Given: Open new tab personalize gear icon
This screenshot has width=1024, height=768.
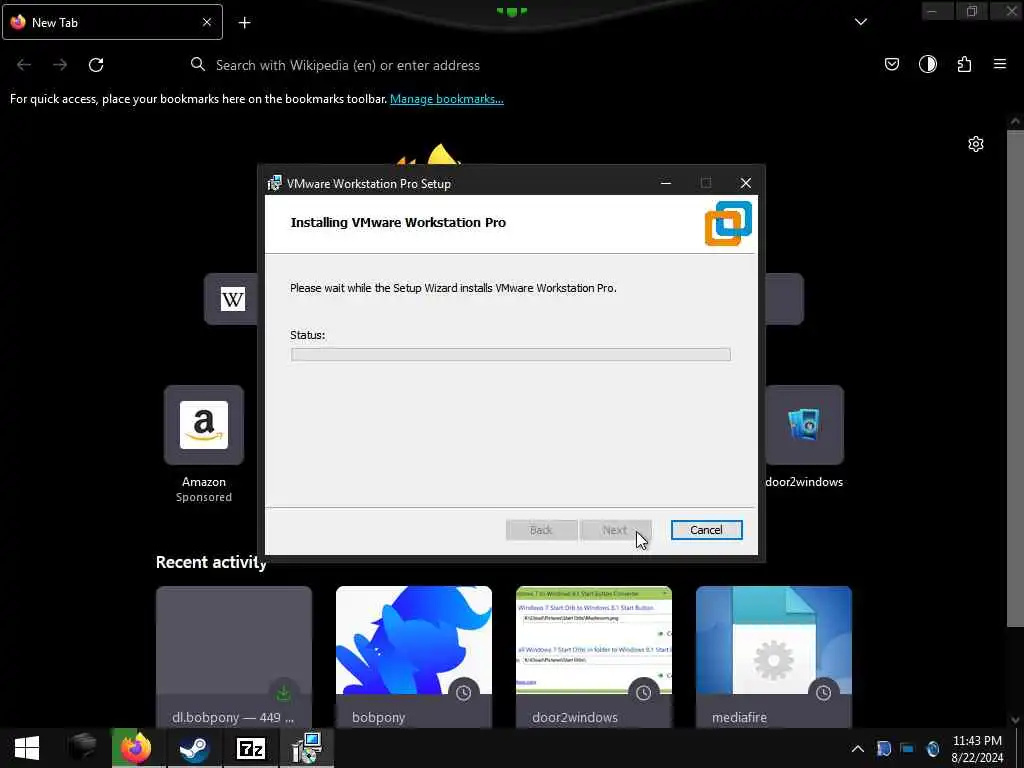Looking at the screenshot, I should coord(976,144).
